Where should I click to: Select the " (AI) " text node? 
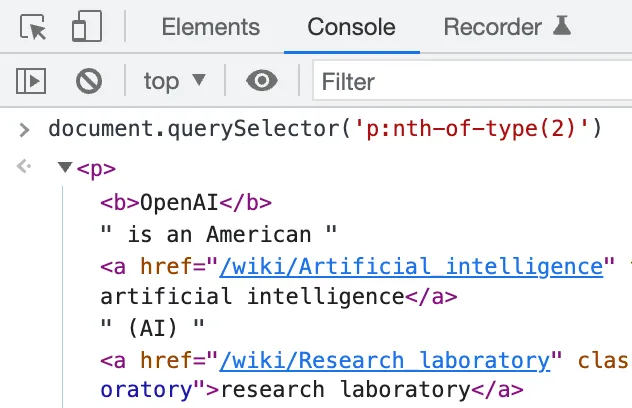point(152,327)
